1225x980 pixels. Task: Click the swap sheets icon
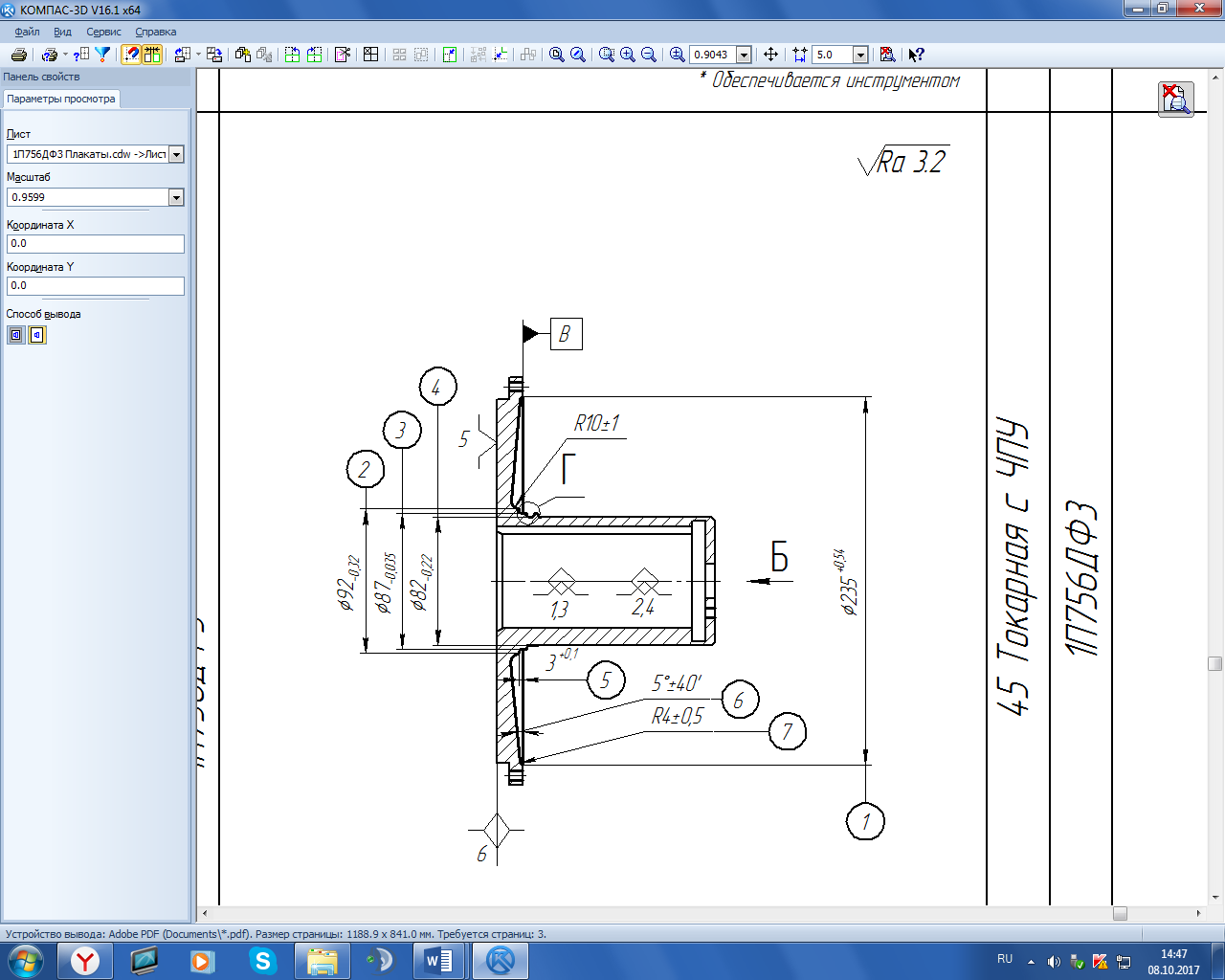tap(214, 55)
